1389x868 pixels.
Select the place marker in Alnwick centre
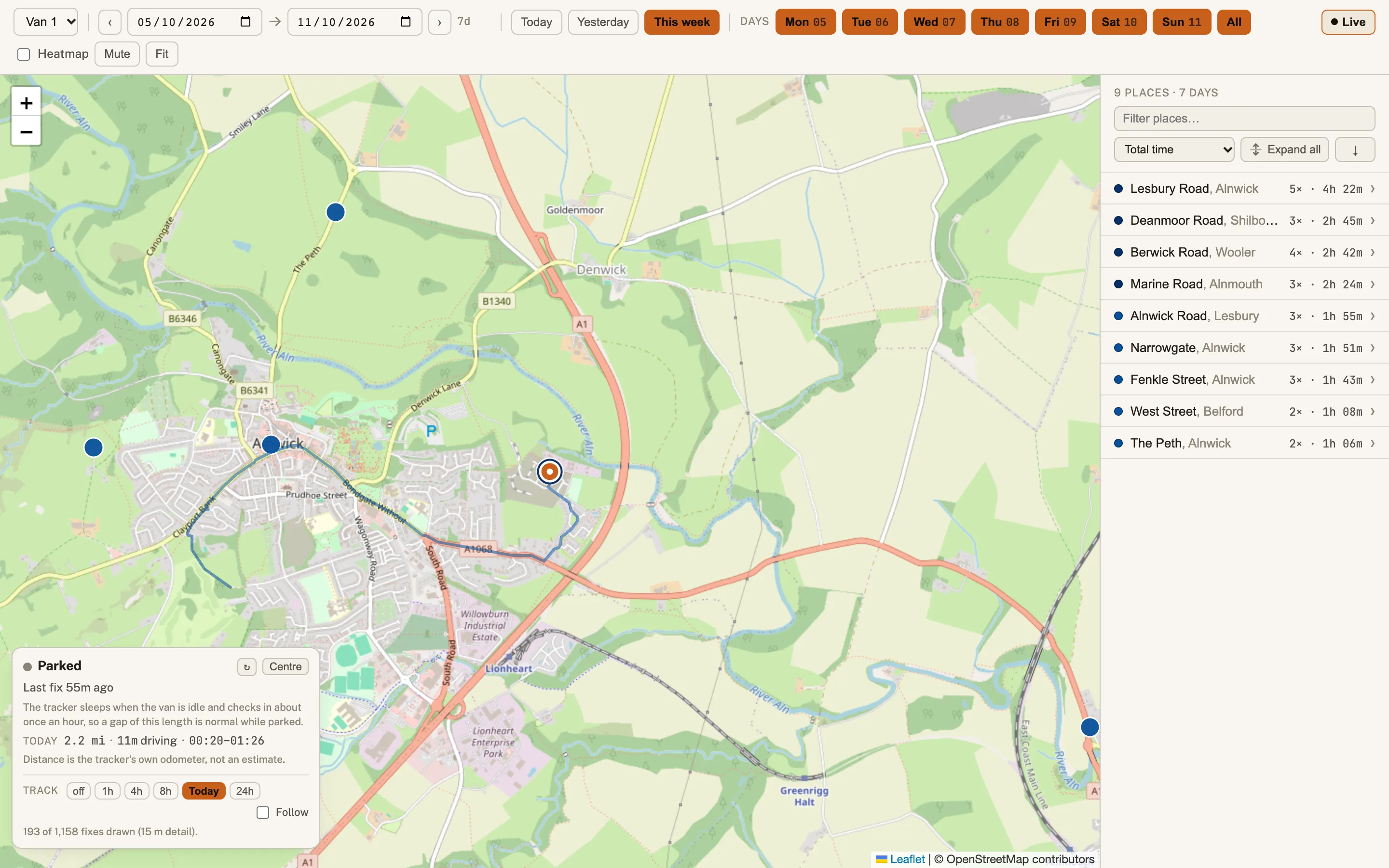click(271, 444)
